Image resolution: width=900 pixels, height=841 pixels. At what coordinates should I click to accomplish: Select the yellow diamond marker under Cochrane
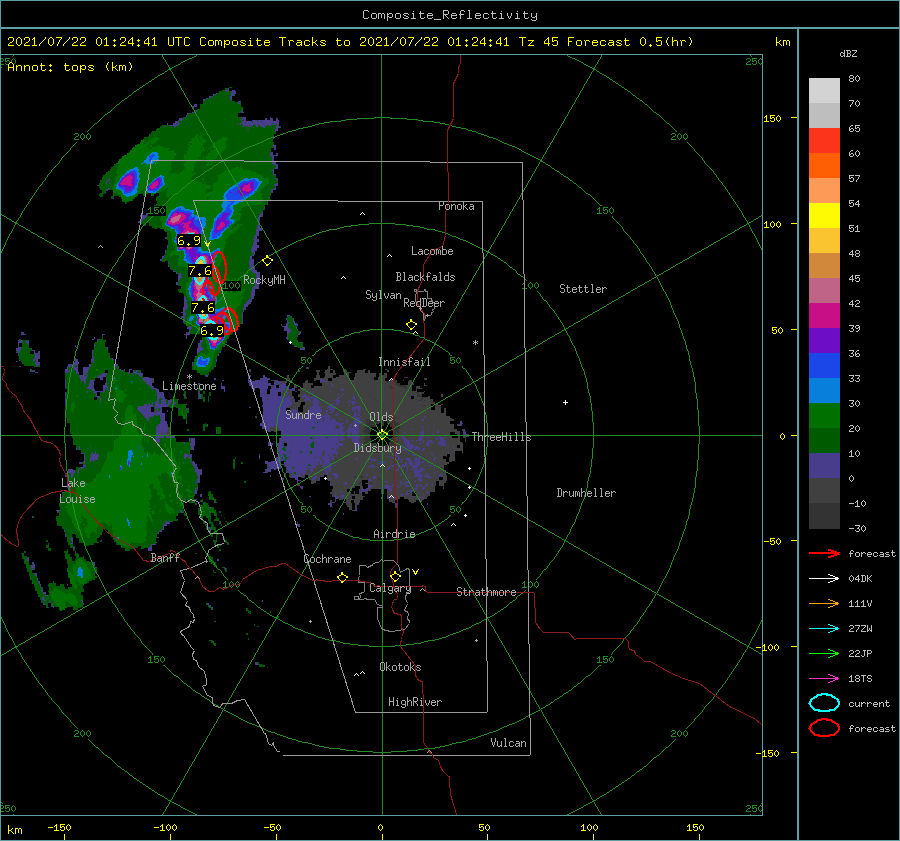point(342,578)
